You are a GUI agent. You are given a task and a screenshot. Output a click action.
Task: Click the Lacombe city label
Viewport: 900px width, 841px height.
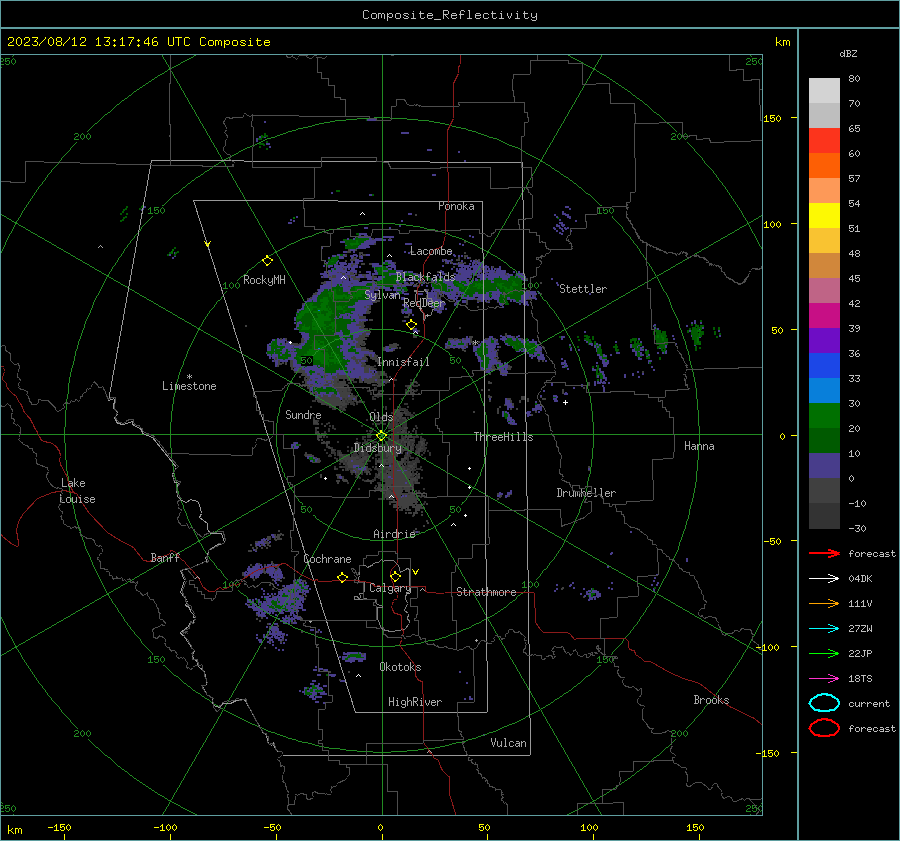pyautogui.click(x=431, y=251)
